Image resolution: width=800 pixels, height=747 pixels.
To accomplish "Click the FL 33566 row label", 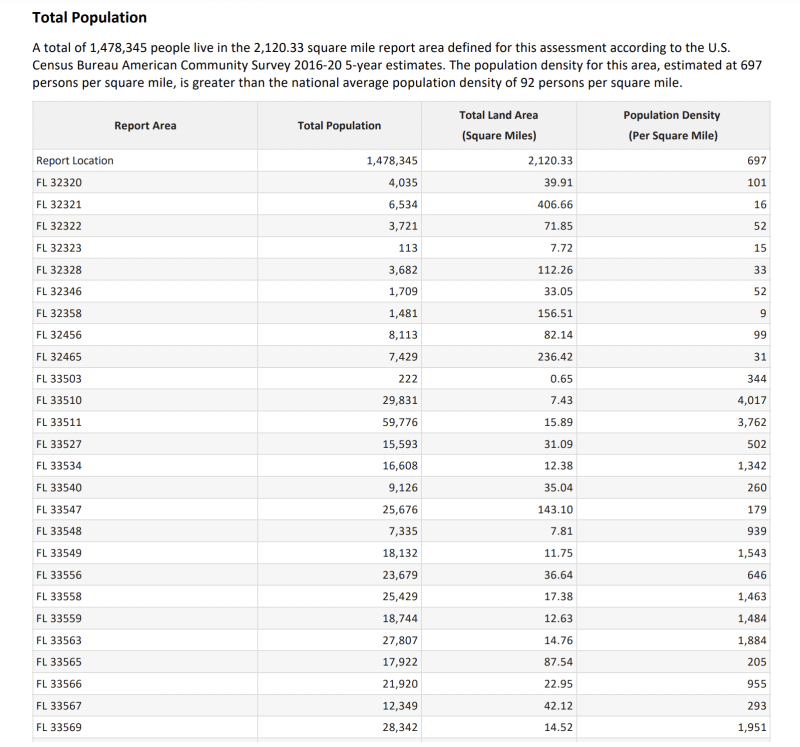I will point(59,684).
